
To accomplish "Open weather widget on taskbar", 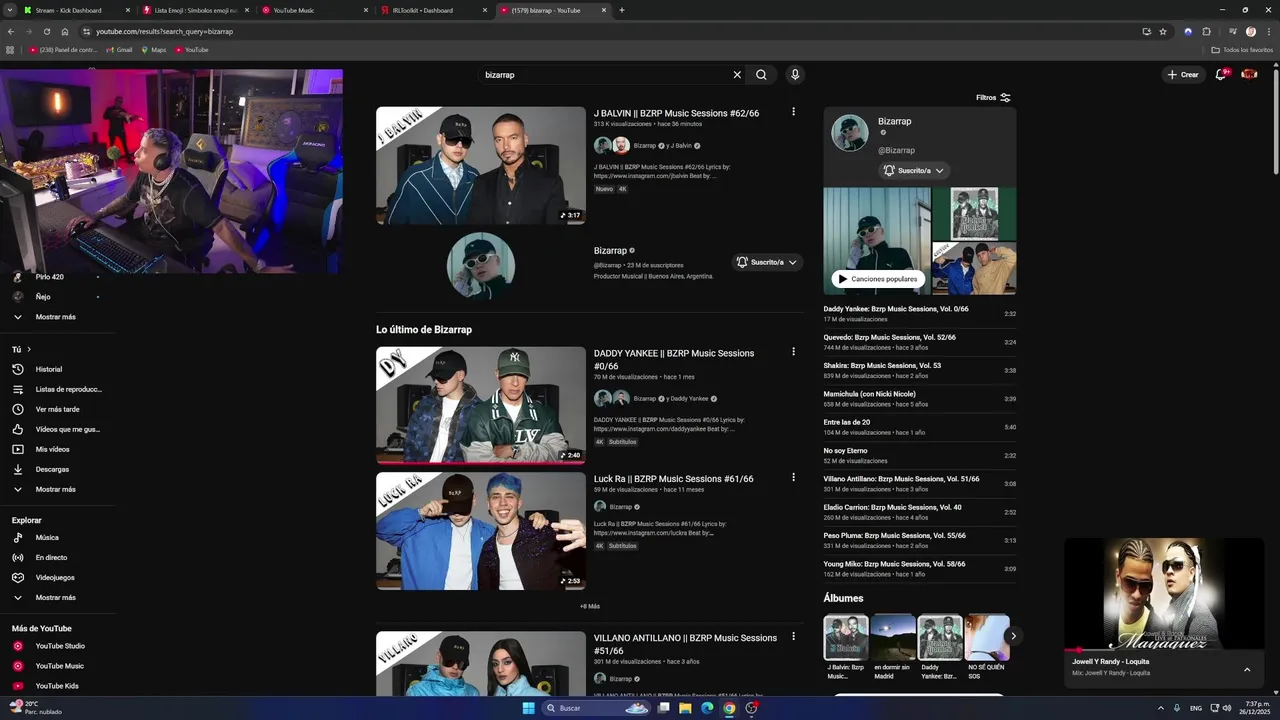I will click(x=38, y=707).
